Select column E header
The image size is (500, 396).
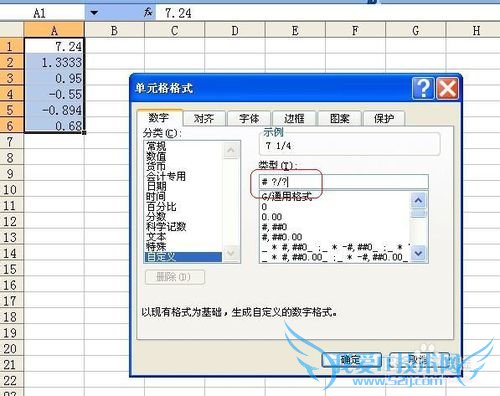click(x=295, y=30)
